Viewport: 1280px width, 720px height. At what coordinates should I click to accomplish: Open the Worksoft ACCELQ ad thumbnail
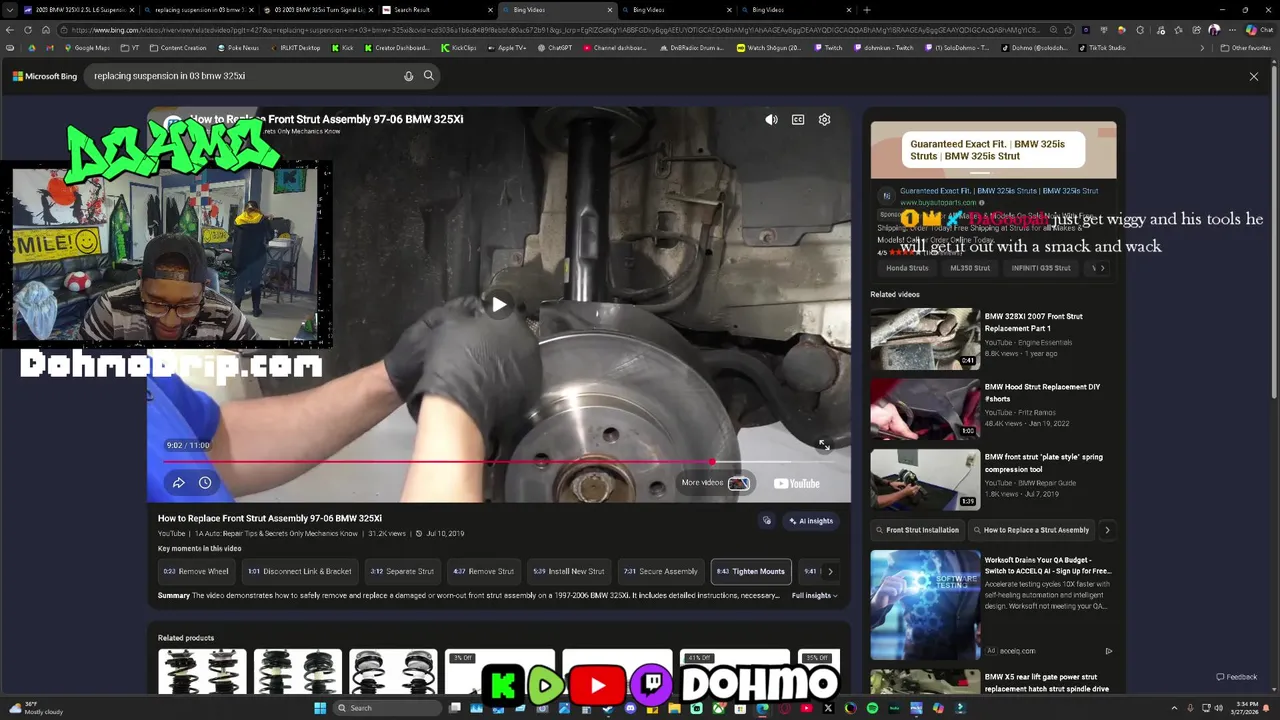click(925, 604)
